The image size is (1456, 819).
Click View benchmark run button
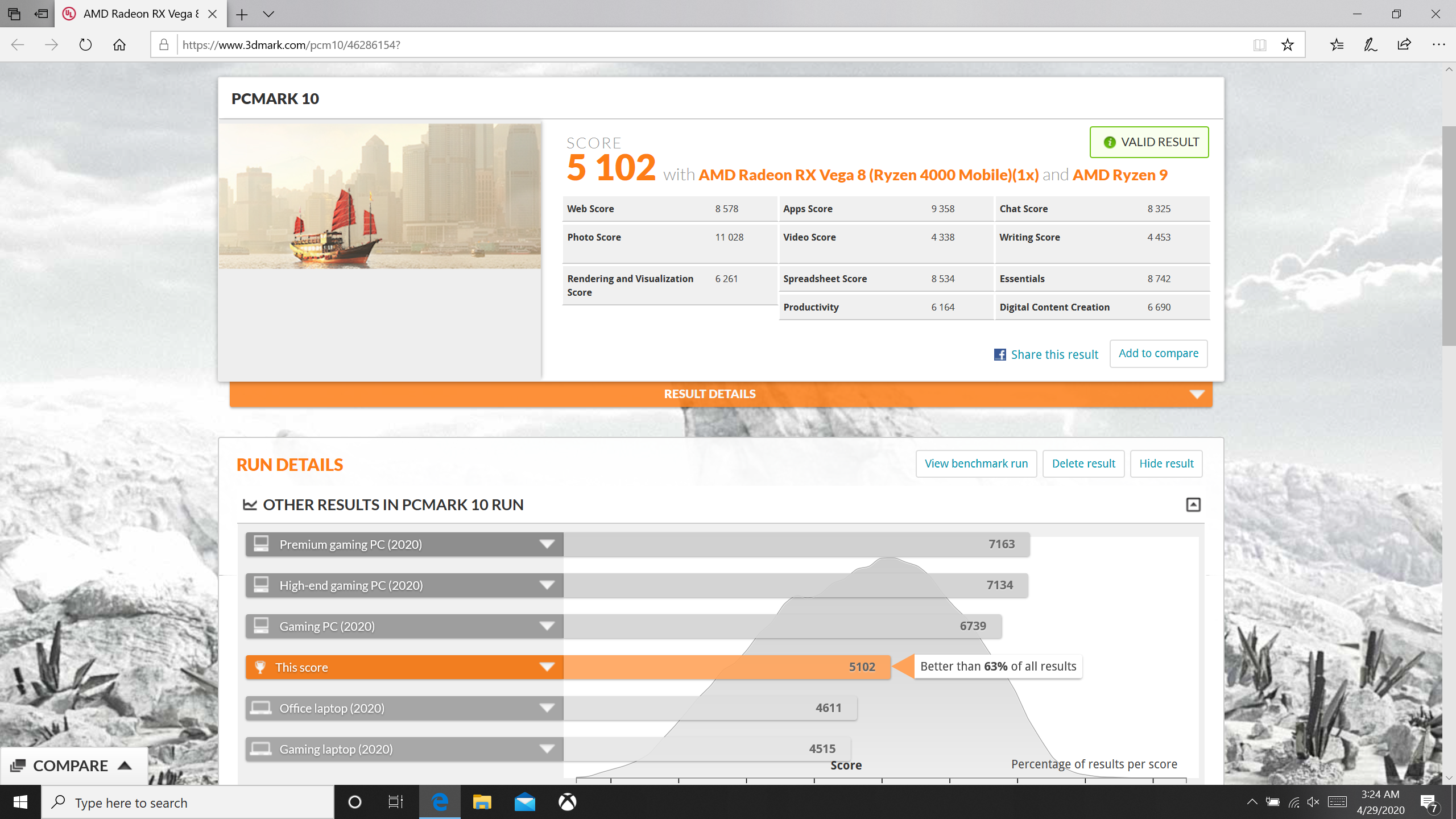(x=976, y=464)
